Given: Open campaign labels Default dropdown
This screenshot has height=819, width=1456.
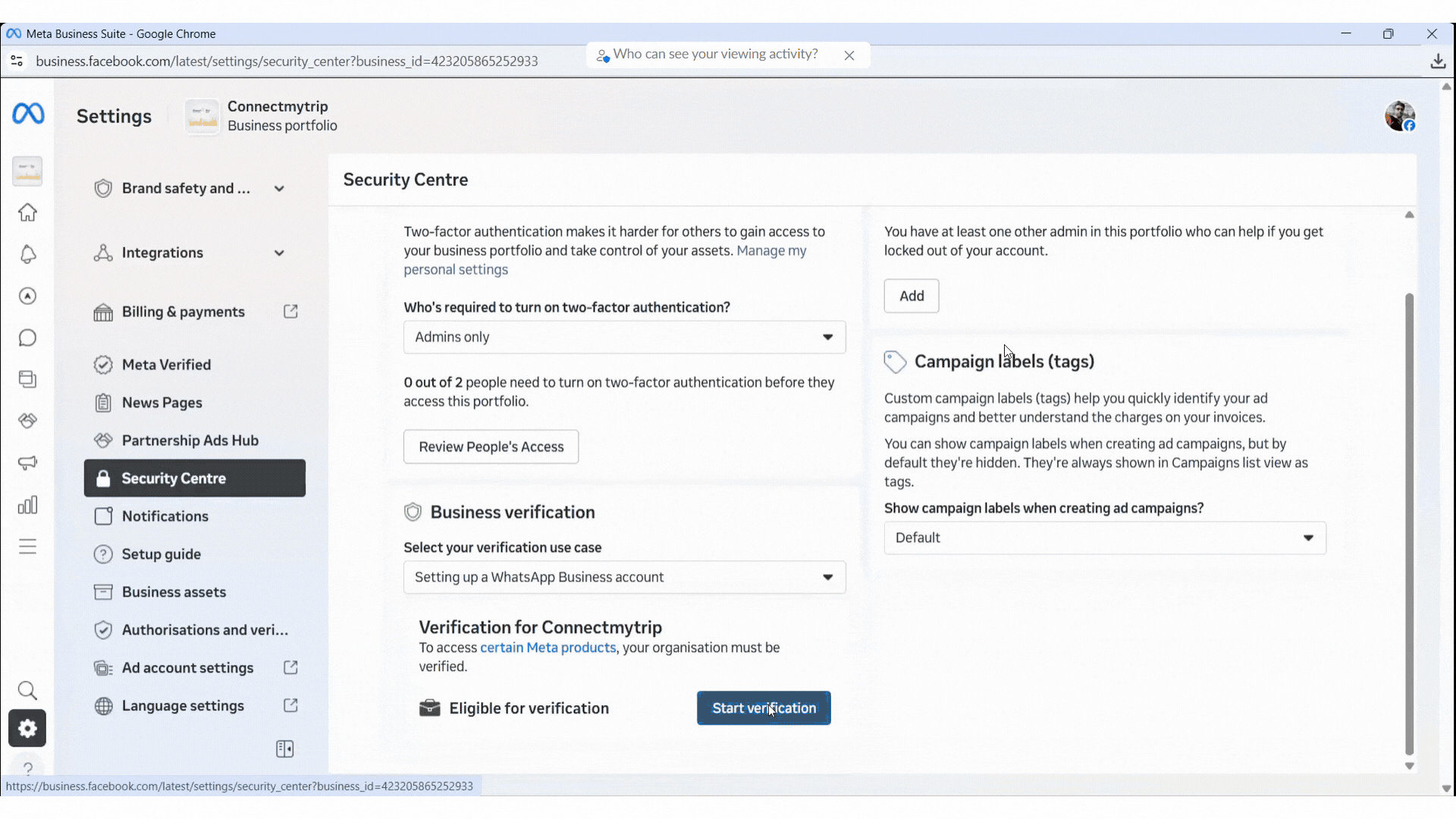Looking at the screenshot, I should 1104,538.
